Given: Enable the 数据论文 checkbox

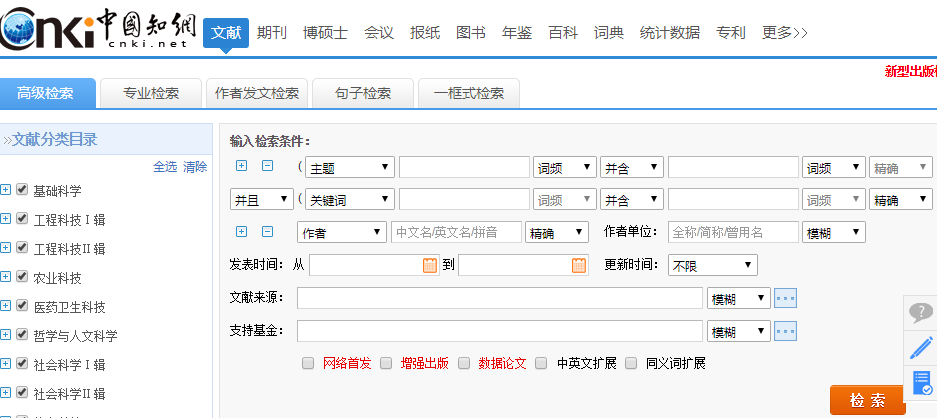Looking at the screenshot, I should point(464,363).
